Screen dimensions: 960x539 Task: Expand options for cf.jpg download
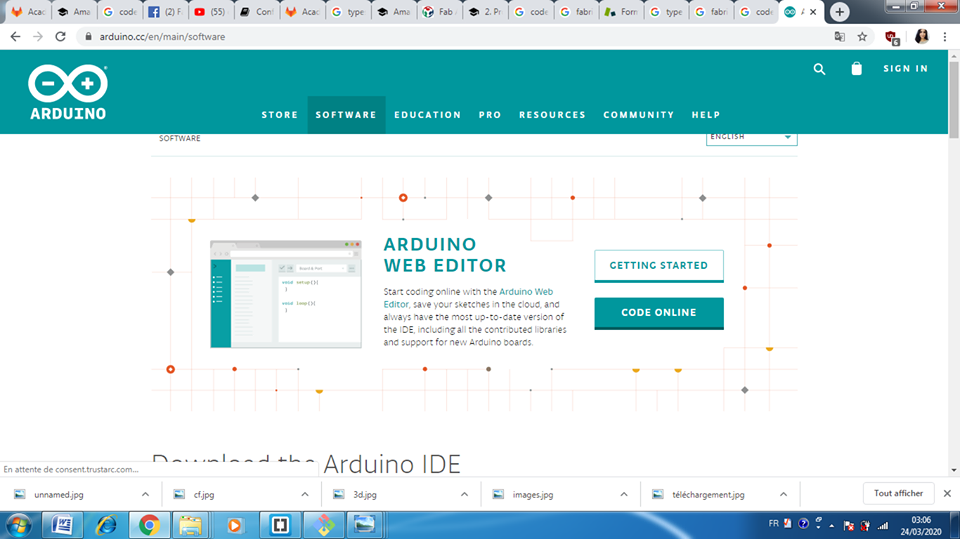point(305,494)
